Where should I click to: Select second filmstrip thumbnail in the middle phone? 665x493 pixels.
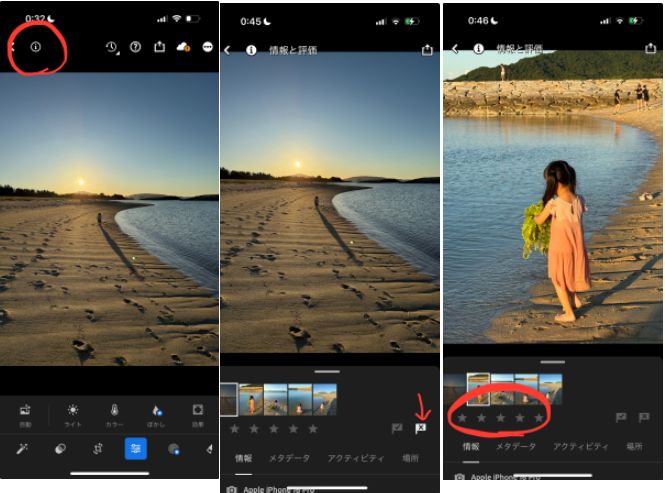point(251,399)
